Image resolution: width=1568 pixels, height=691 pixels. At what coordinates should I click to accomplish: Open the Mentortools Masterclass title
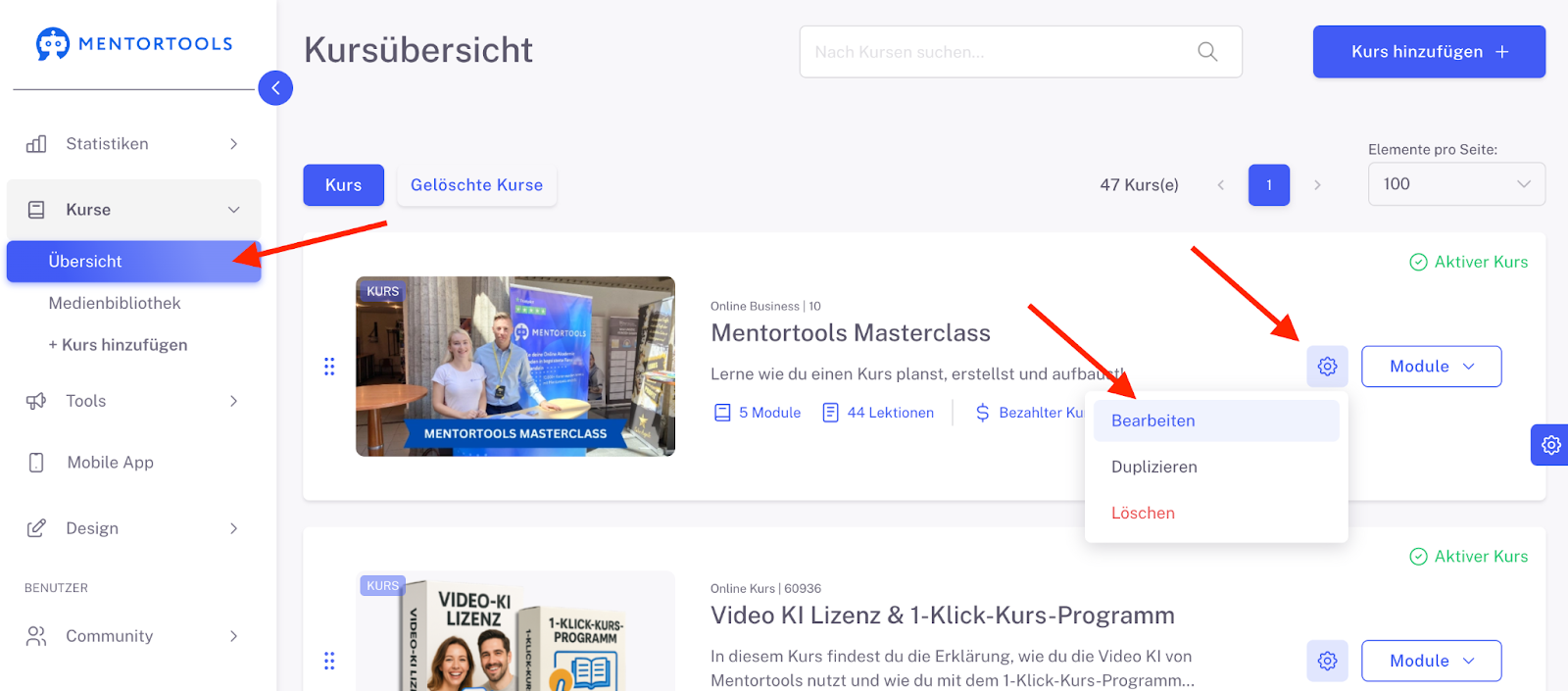[851, 333]
